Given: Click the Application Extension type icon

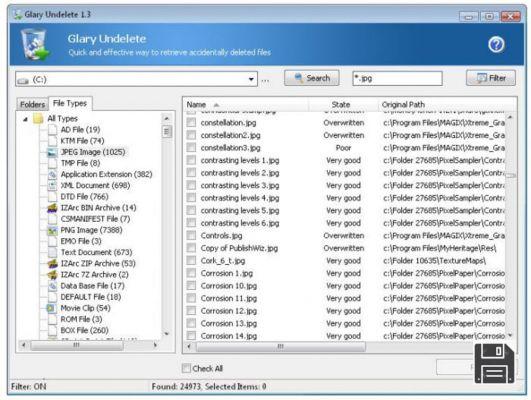Looking at the screenshot, I should (52, 174).
